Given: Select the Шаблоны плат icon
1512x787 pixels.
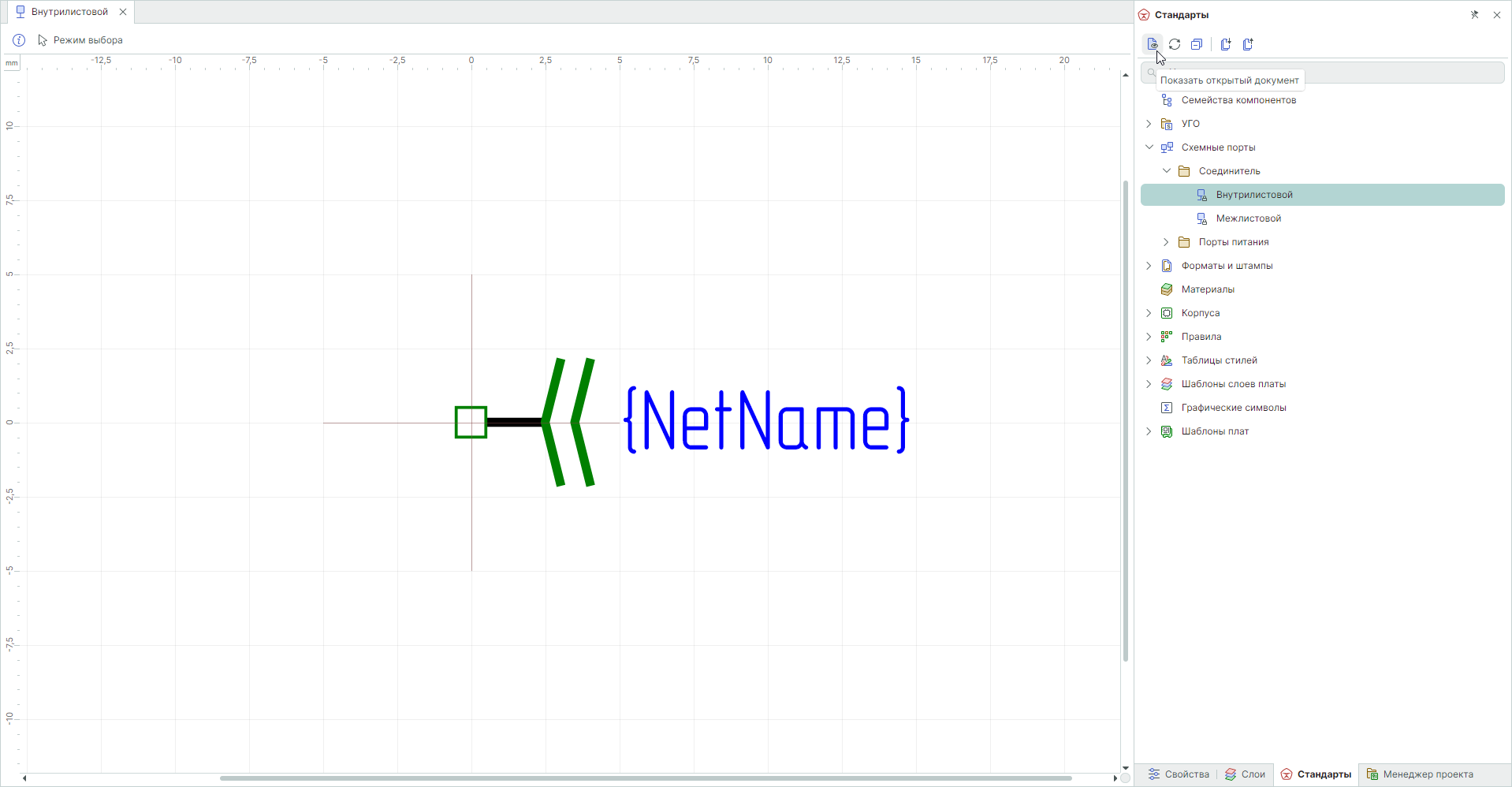Looking at the screenshot, I should click(1167, 431).
